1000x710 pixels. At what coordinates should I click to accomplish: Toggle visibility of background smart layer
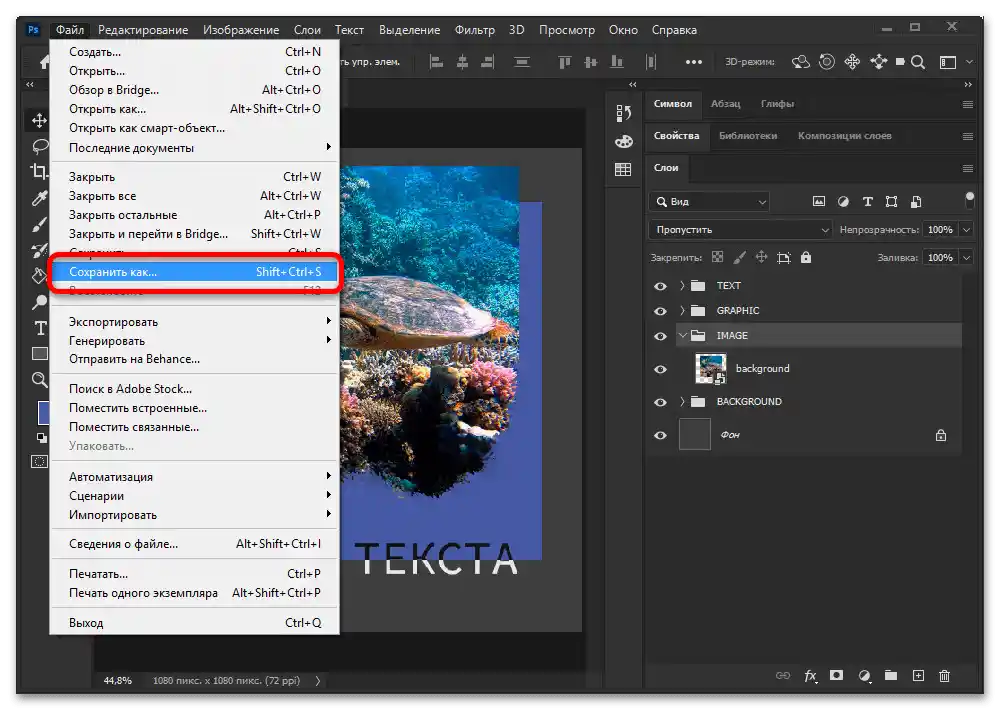661,369
